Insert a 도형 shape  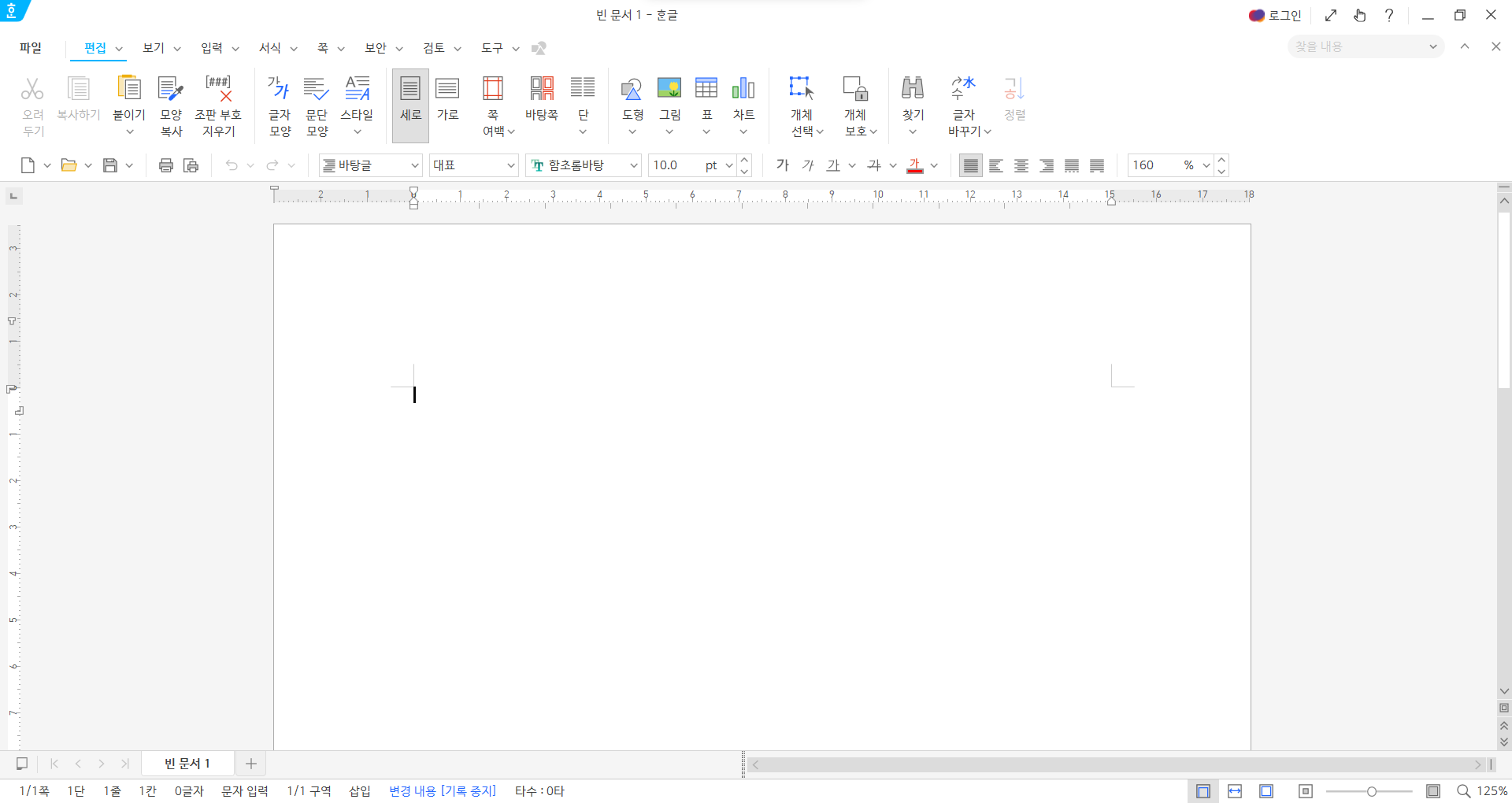coord(632,88)
